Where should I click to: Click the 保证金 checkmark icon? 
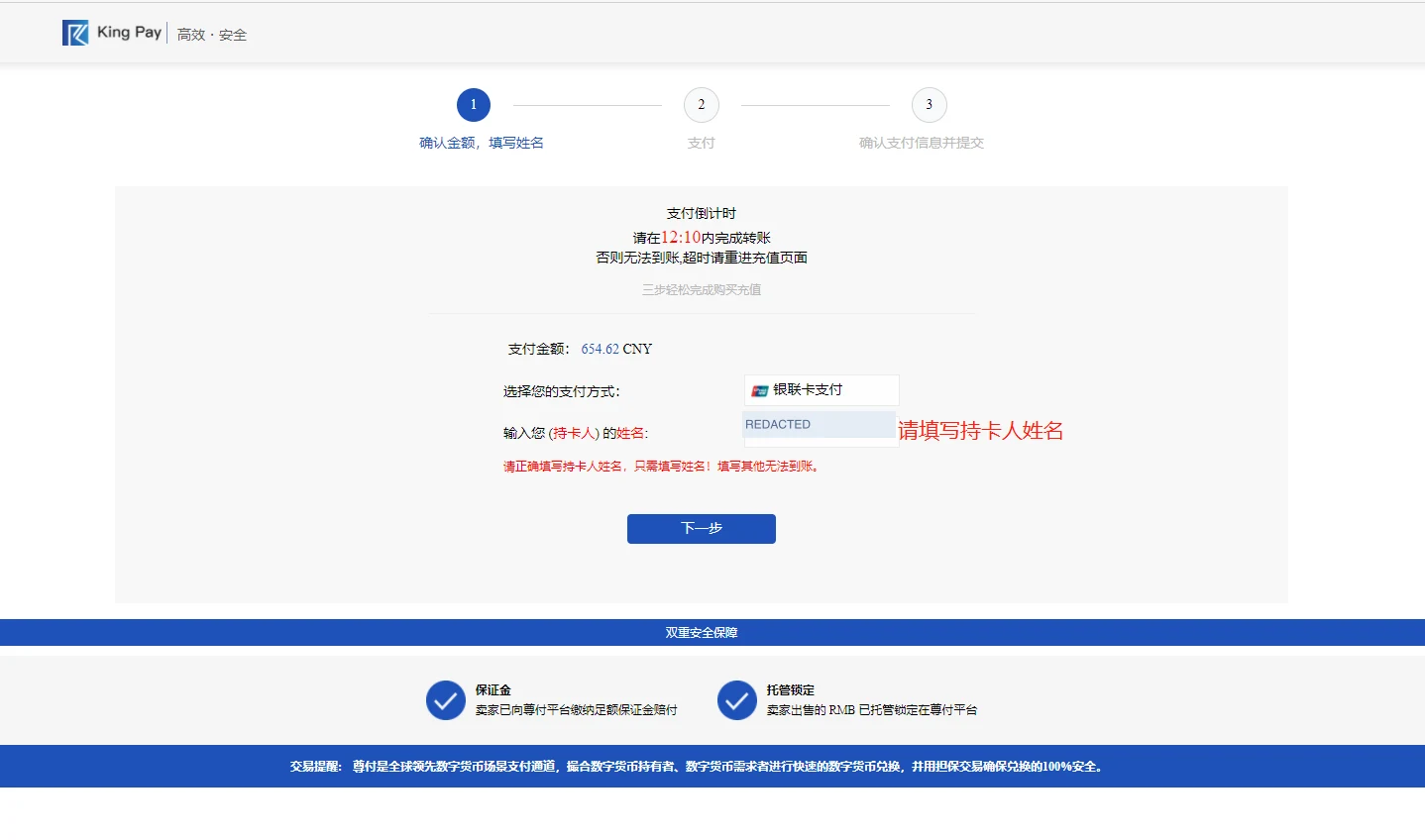coord(446,700)
